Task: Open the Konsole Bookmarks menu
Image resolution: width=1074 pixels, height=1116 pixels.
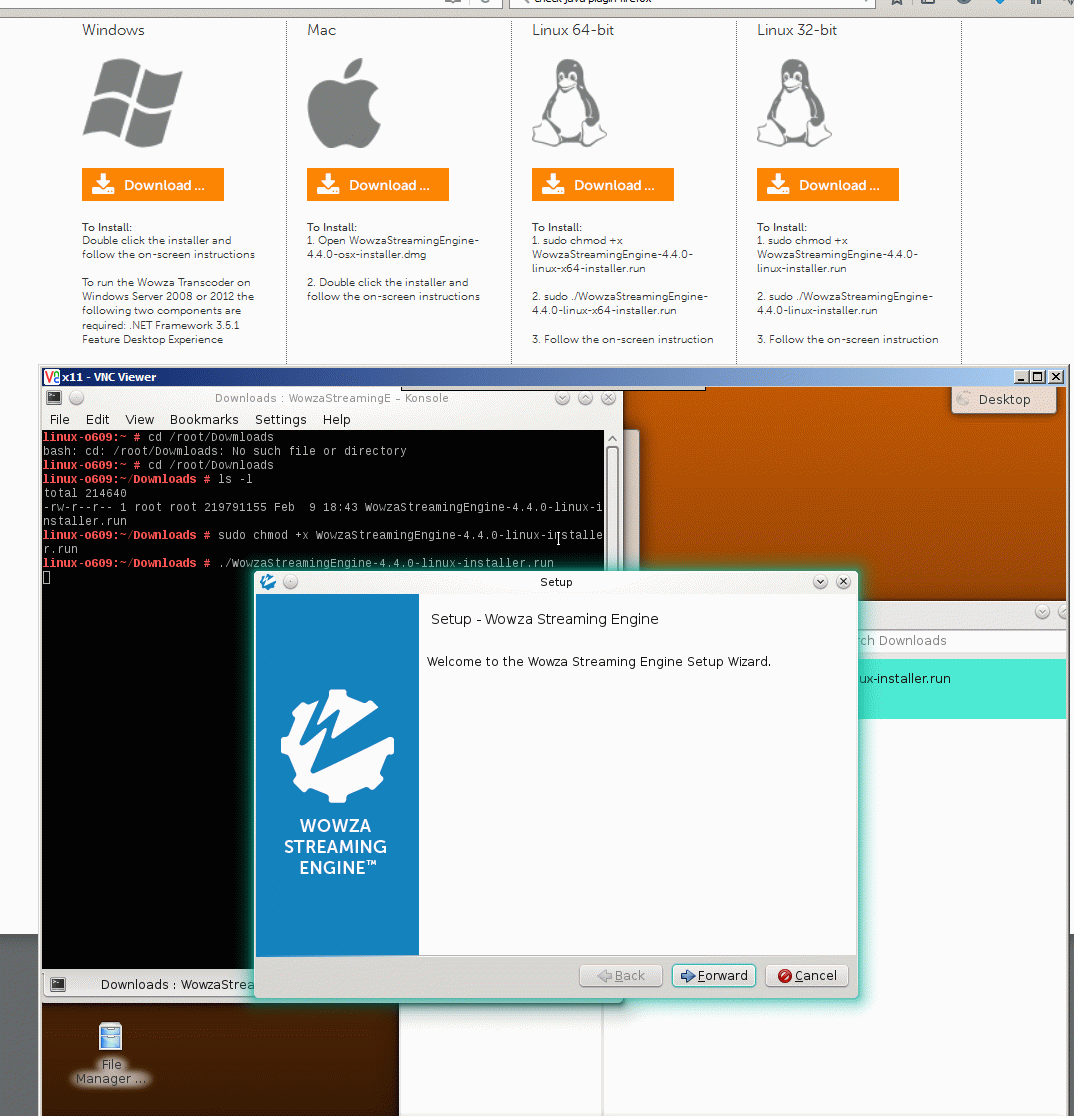Action: coord(204,420)
